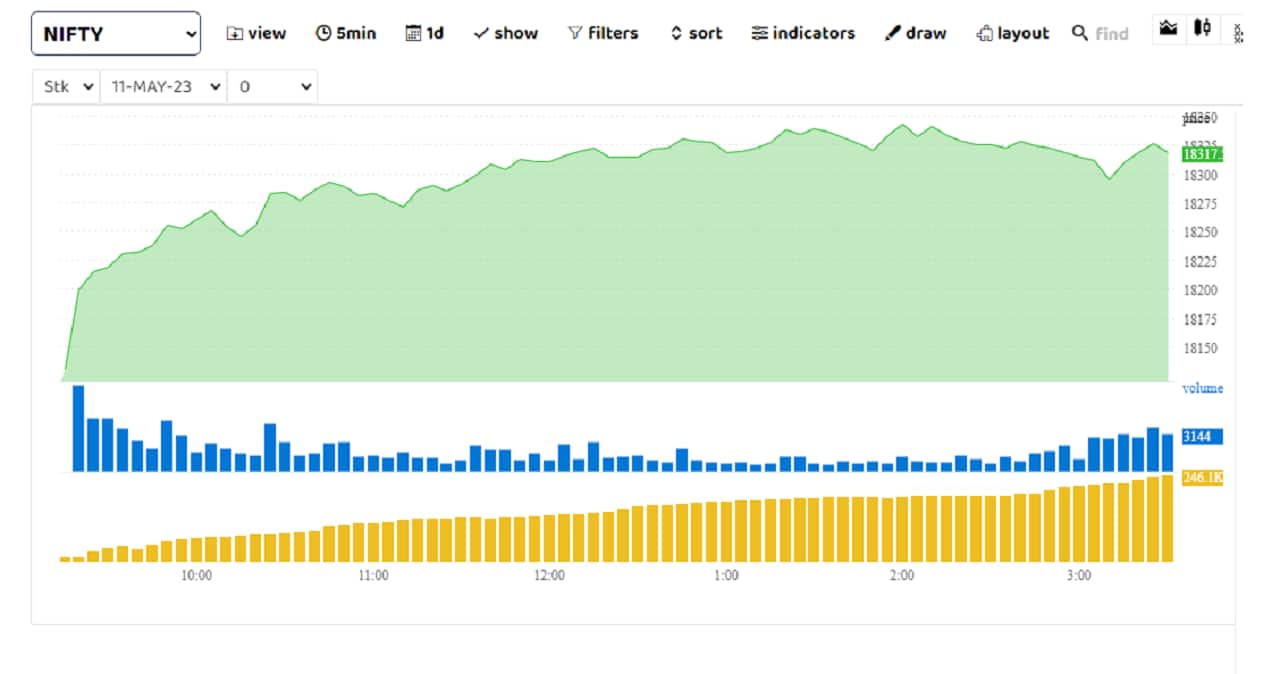The height and width of the screenshot is (674, 1280).
Task: Open the layout menu
Action: (x=1013, y=33)
